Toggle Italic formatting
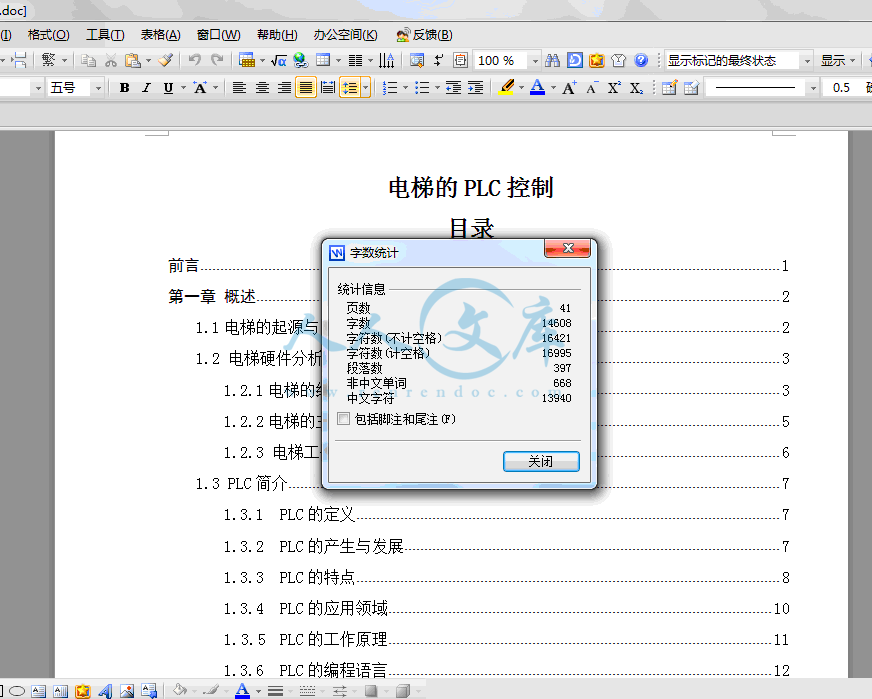Screen dimensions: 872x699 tap(146, 87)
